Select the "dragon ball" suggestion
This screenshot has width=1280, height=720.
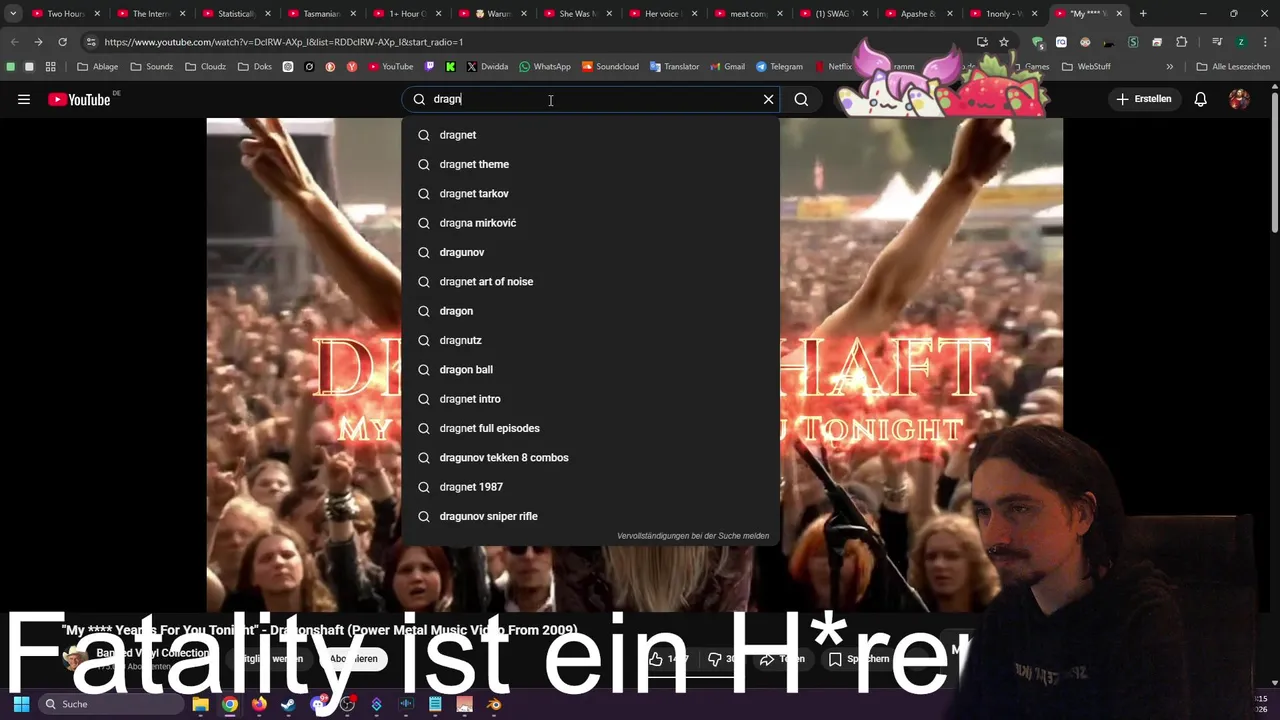[590, 369]
